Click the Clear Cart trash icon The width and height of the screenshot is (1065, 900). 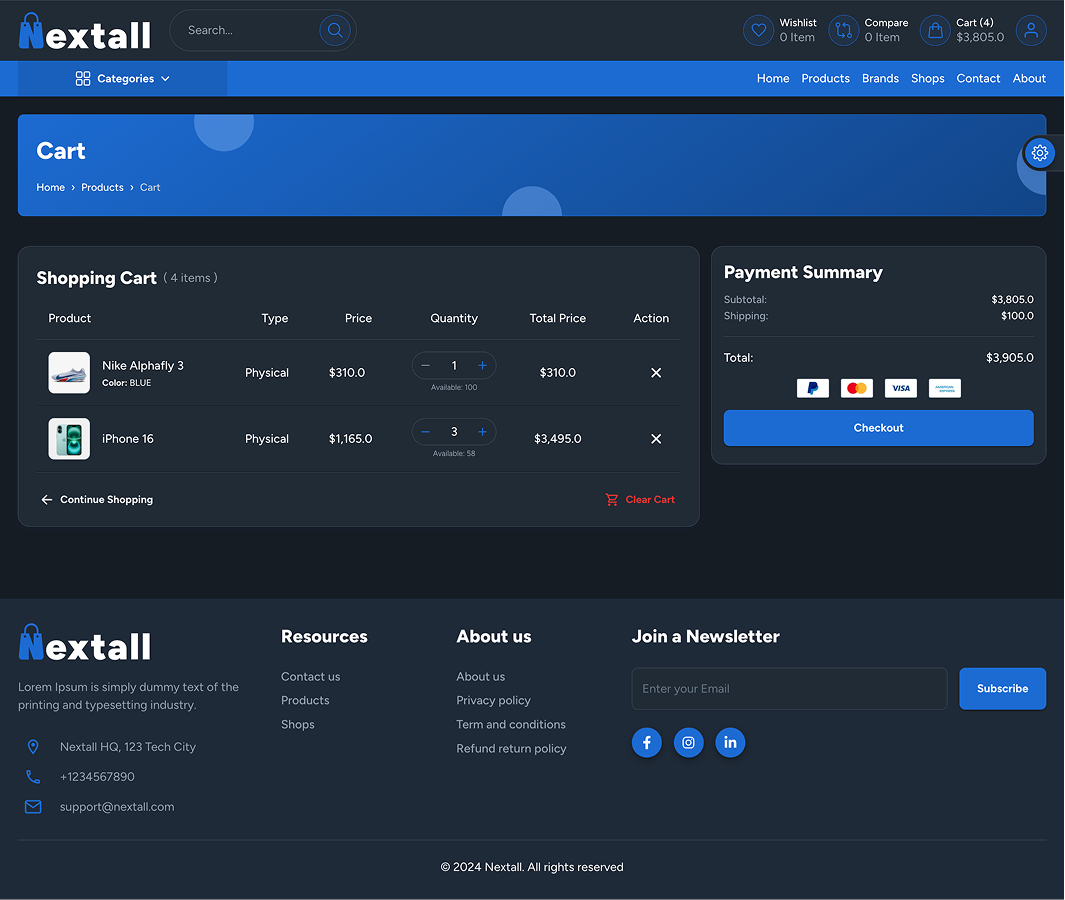pyautogui.click(x=611, y=499)
